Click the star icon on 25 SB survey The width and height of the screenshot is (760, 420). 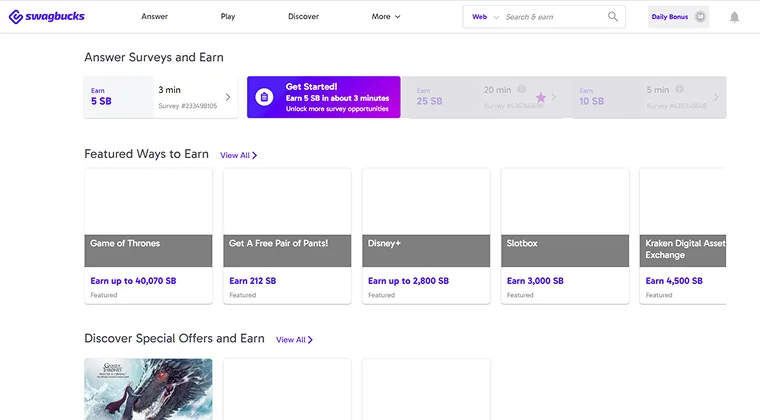click(x=541, y=98)
